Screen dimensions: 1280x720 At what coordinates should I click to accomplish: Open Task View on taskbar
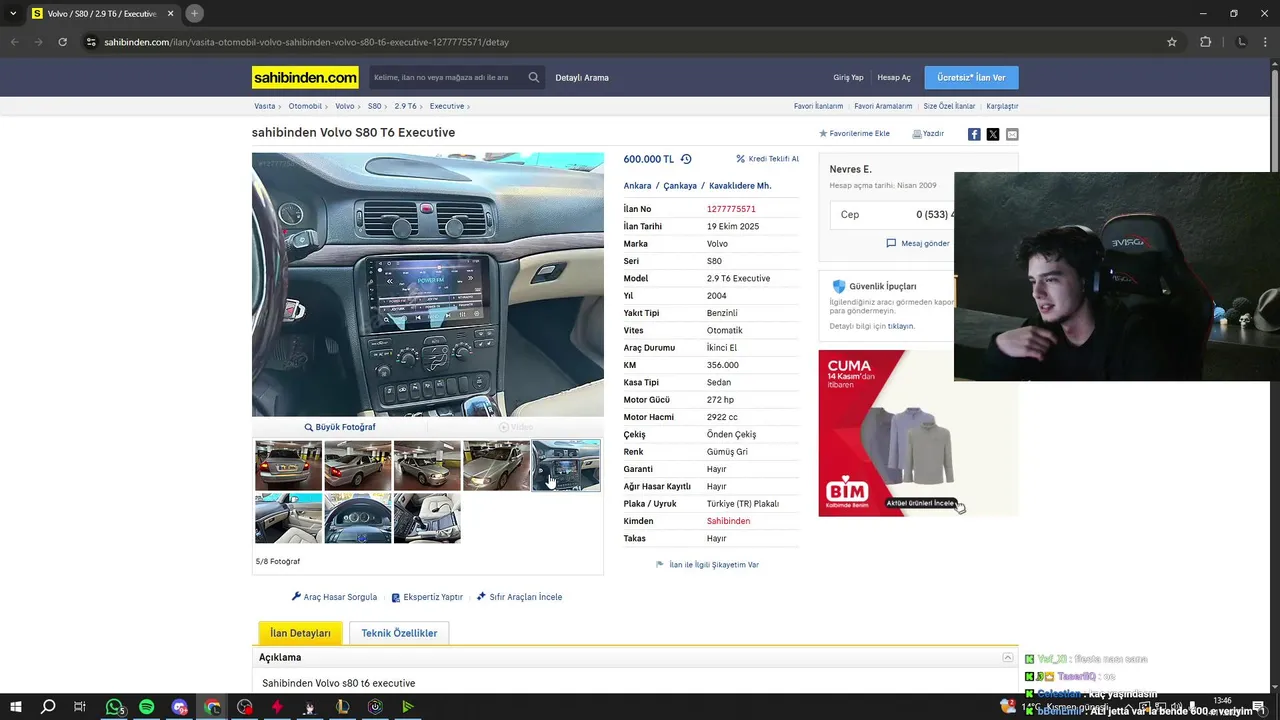80,707
